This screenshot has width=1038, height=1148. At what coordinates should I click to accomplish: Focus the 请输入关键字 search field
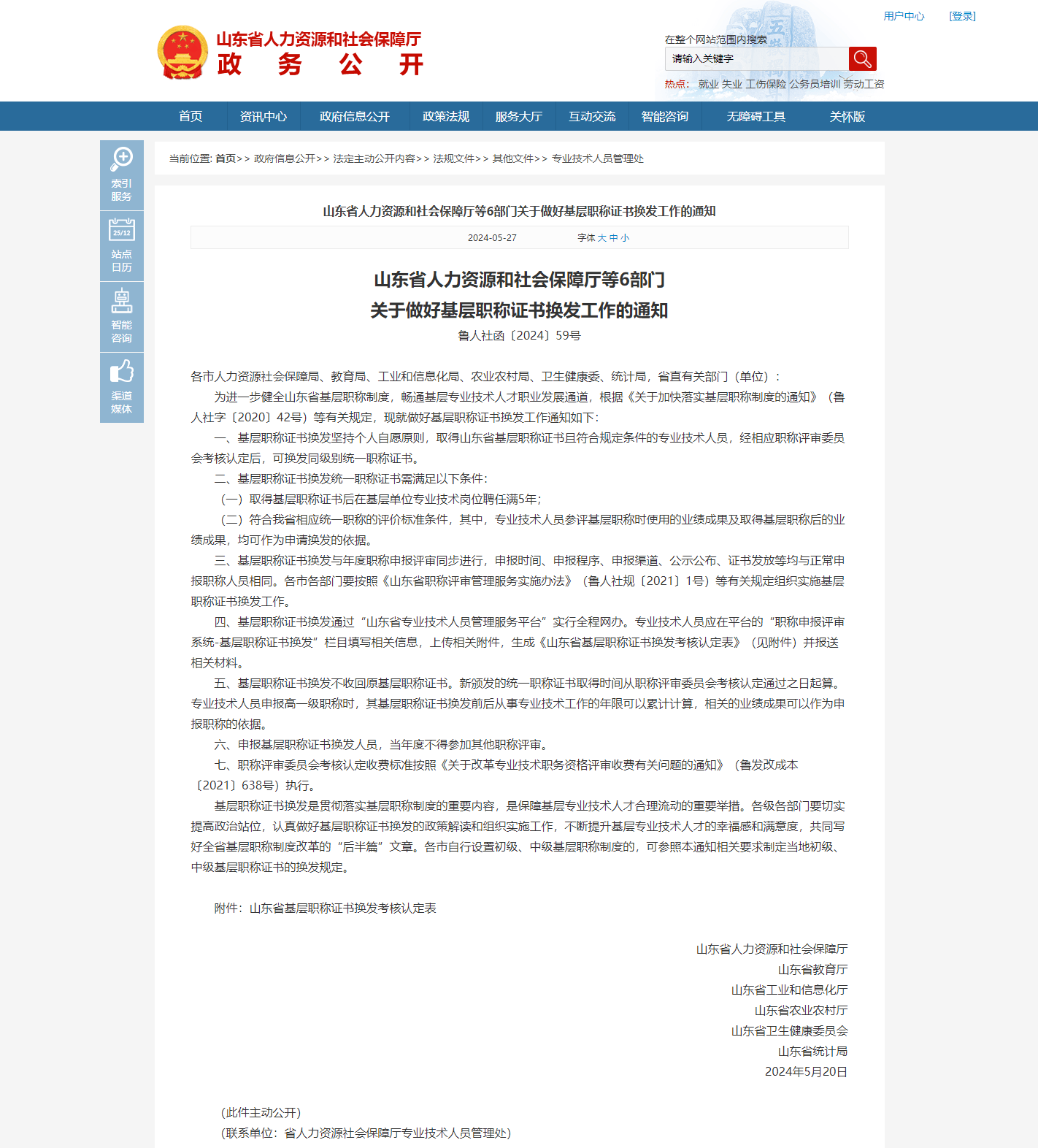(x=756, y=59)
